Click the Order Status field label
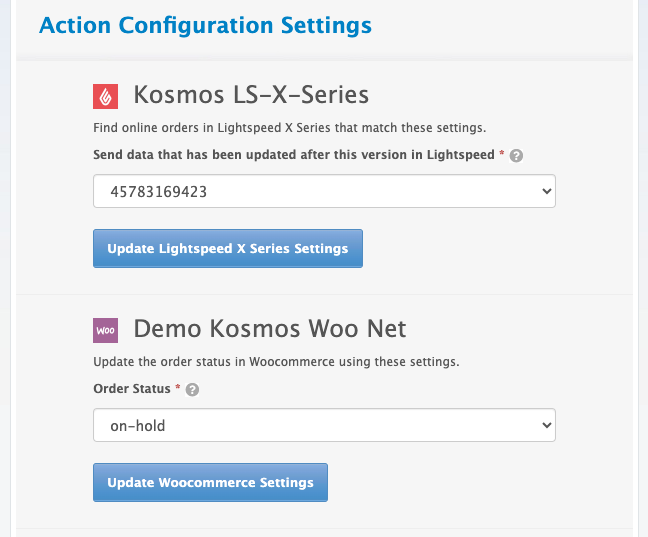Image resolution: width=648 pixels, height=537 pixels. click(x=132, y=389)
